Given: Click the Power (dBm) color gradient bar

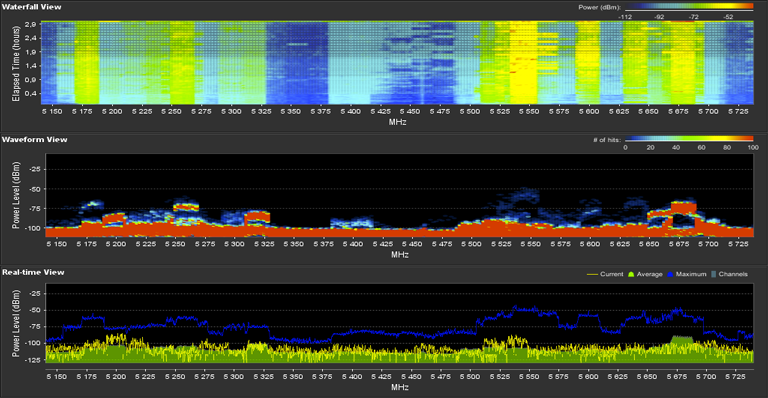Looking at the screenshot, I should (x=689, y=6).
